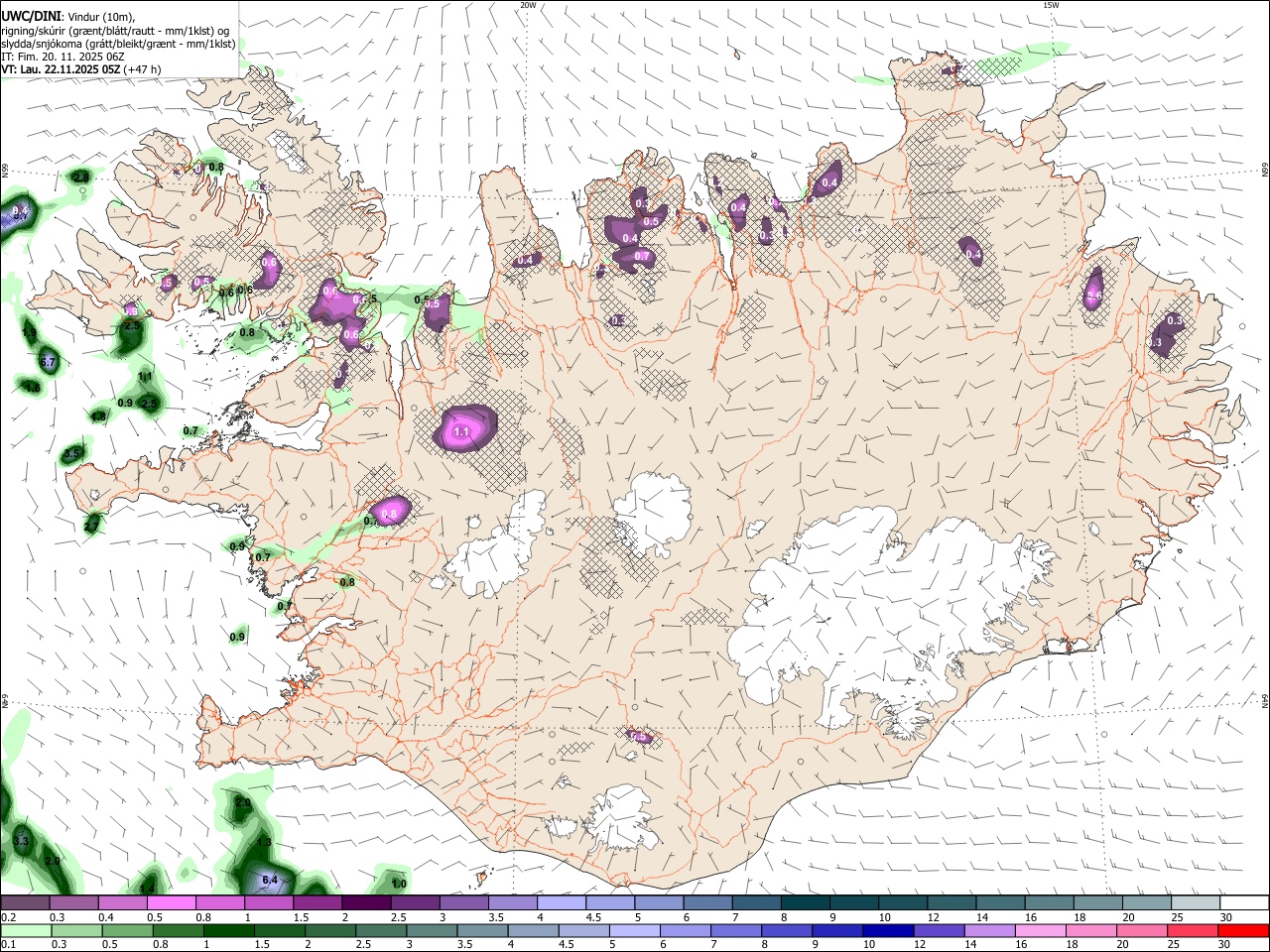Pick the darkest purple 2–2.5 snow swatch
This screenshot has height=952, width=1270.
click(366, 903)
